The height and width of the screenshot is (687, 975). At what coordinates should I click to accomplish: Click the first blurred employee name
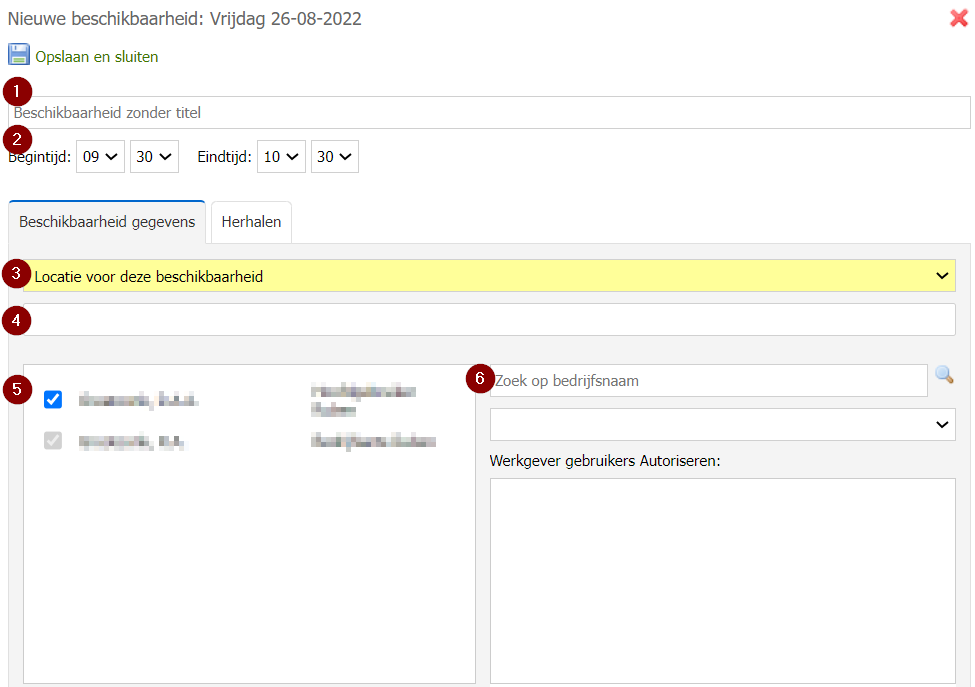(138, 401)
